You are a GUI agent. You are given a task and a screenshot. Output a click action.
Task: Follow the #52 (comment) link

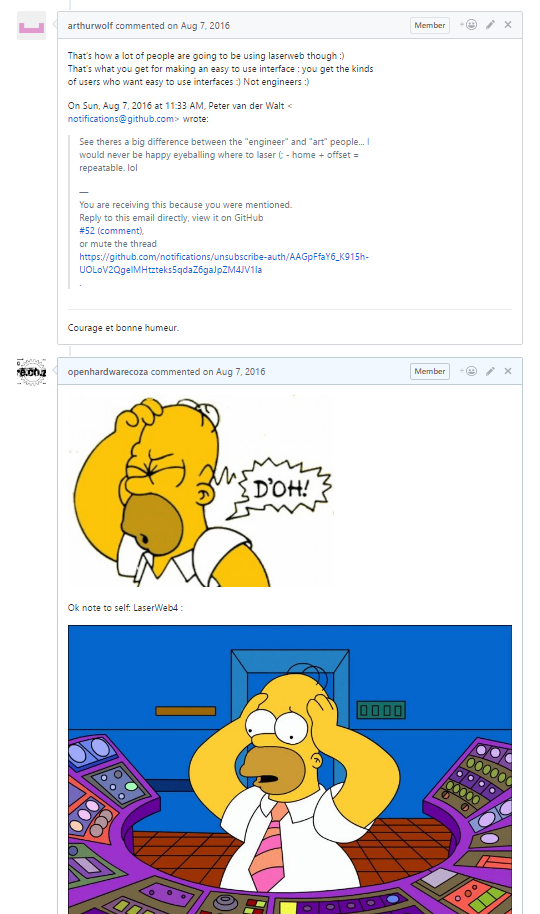(x=111, y=231)
